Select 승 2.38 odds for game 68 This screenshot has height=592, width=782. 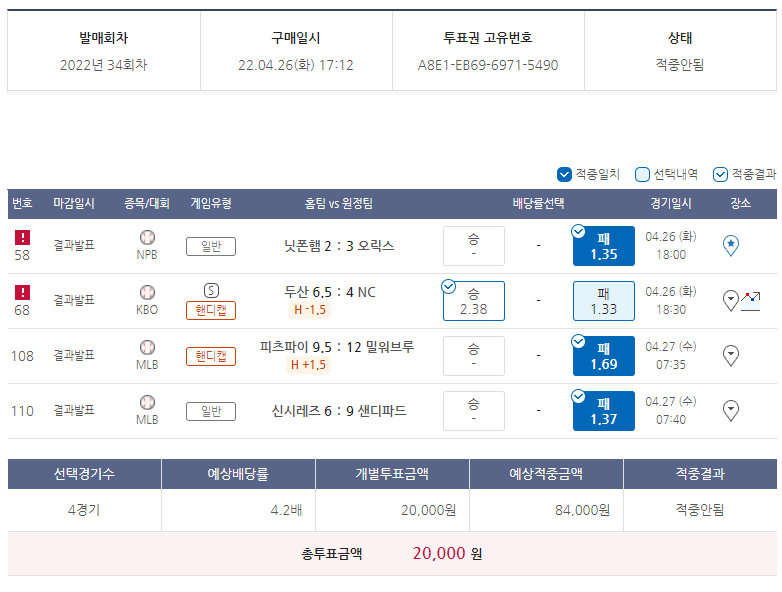(474, 301)
